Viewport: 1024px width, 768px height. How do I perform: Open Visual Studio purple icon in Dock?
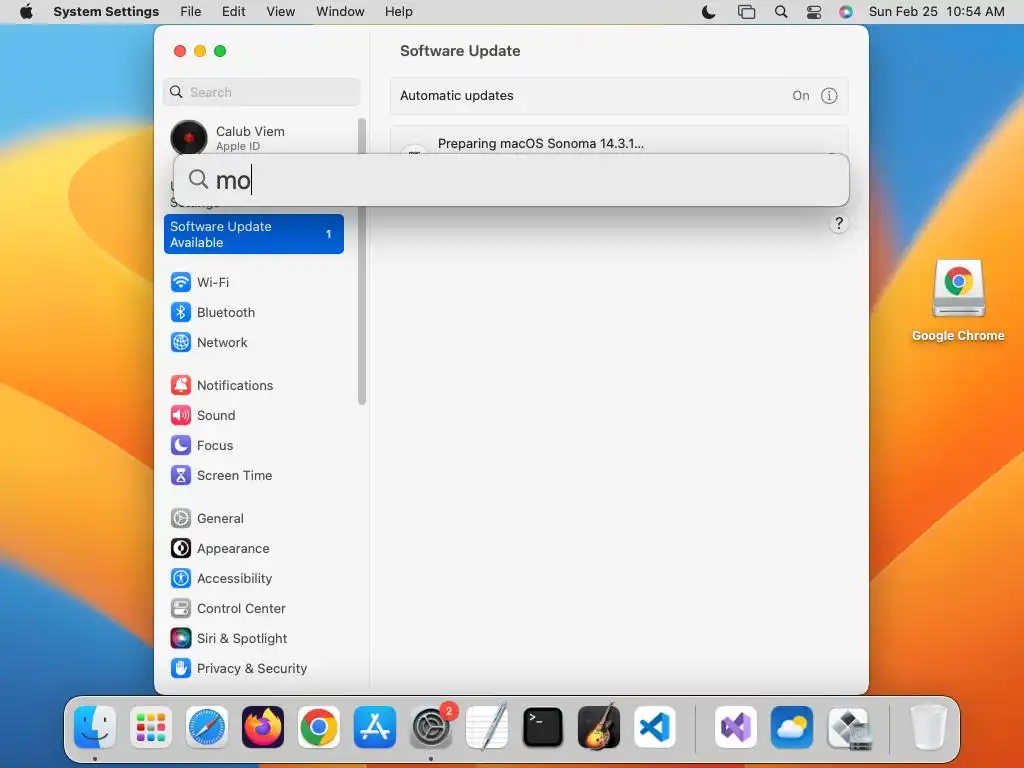(x=736, y=727)
